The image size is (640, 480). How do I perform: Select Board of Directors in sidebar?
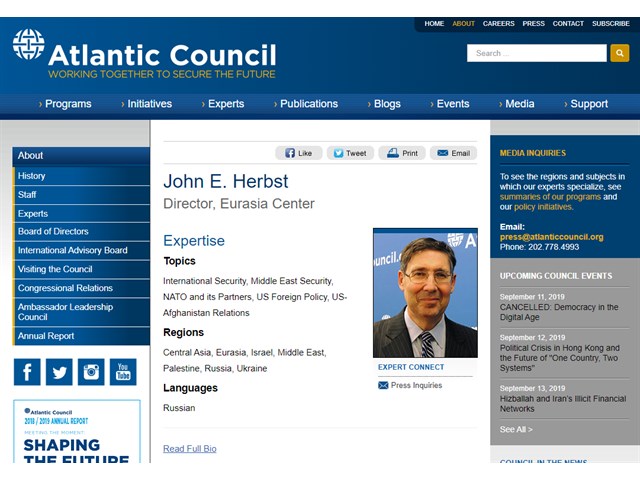[53, 232]
